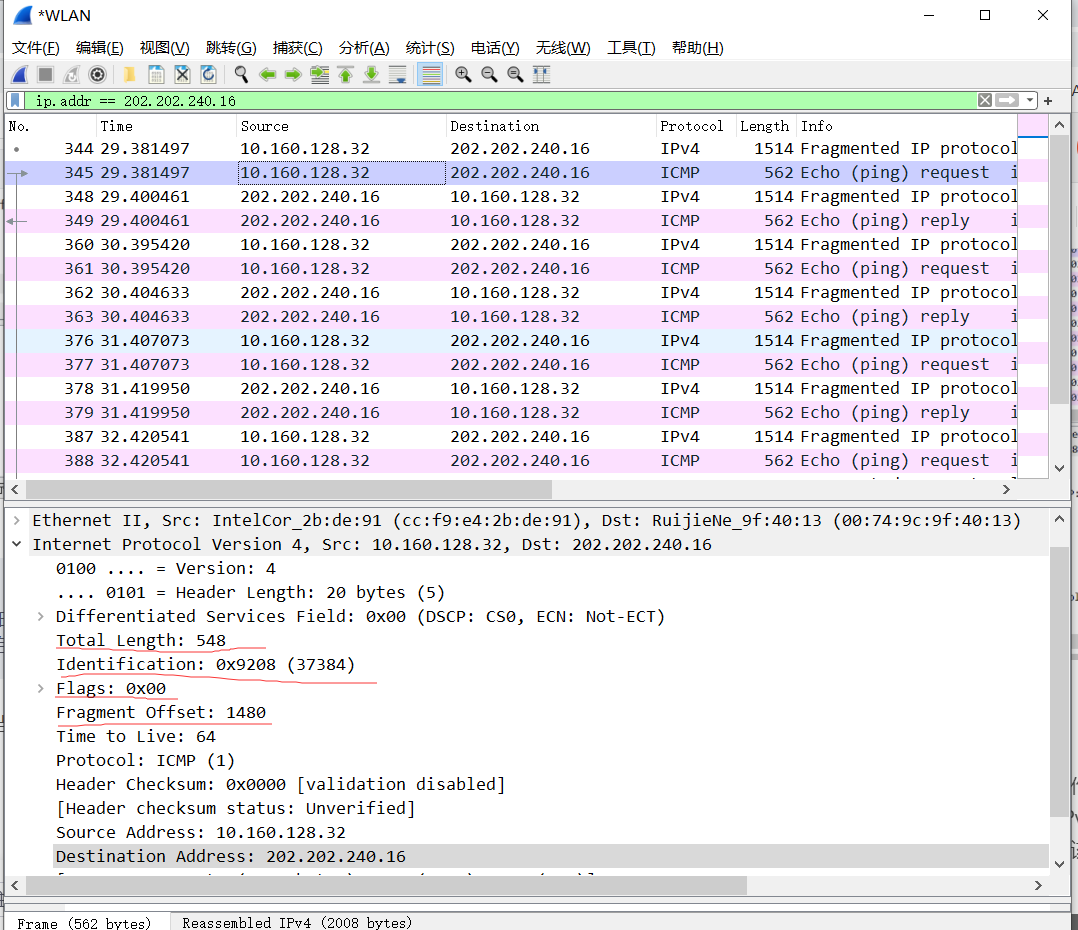Click the display filter input field
1078x930 pixels.
pyautogui.click(x=500, y=100)
